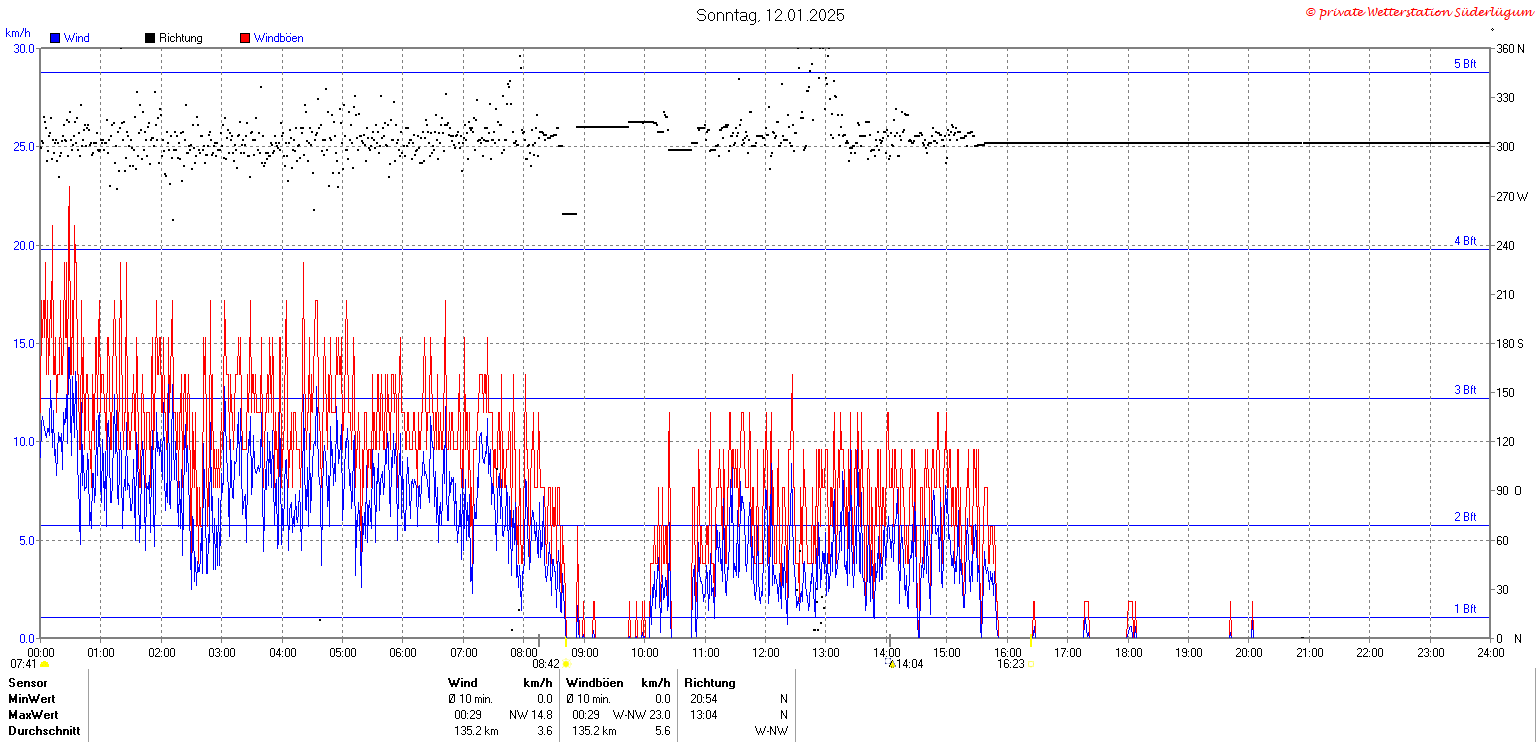The width and height of the screenshot is (1536, 742).
Task: Click the 3 Bft threshold label
Action: [1465, 390]
